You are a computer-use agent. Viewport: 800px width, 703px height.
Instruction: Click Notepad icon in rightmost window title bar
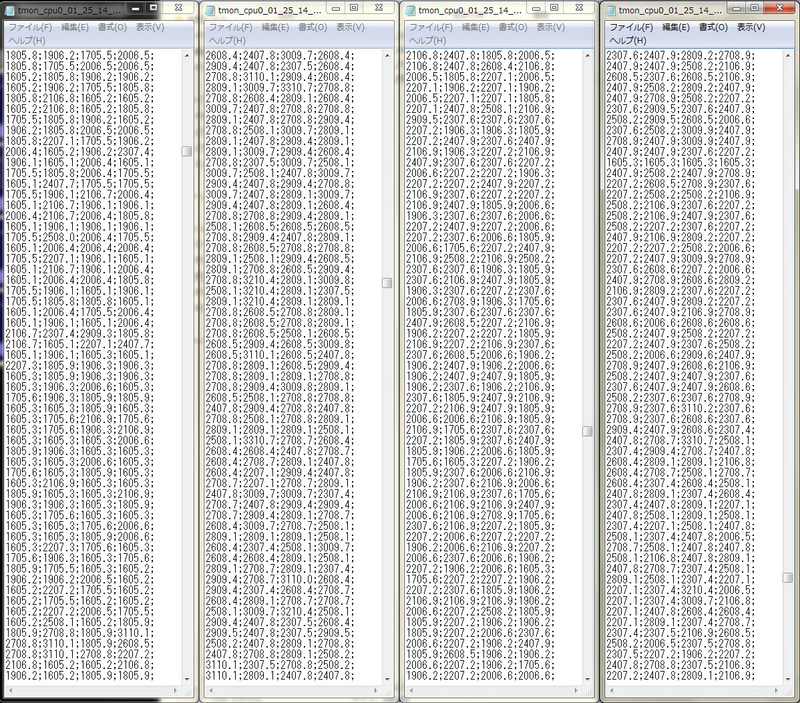[611, 10]
